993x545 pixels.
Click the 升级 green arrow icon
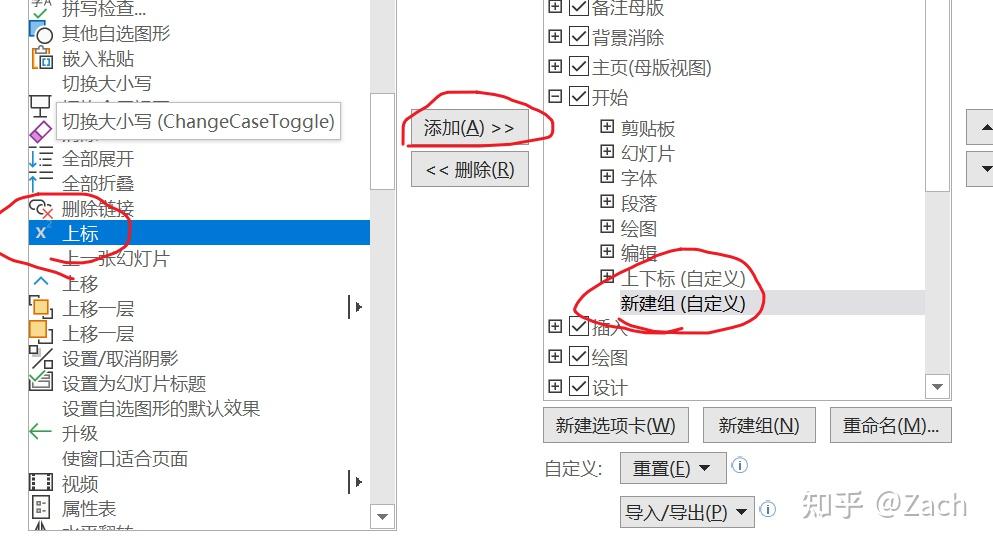point(41,432)
